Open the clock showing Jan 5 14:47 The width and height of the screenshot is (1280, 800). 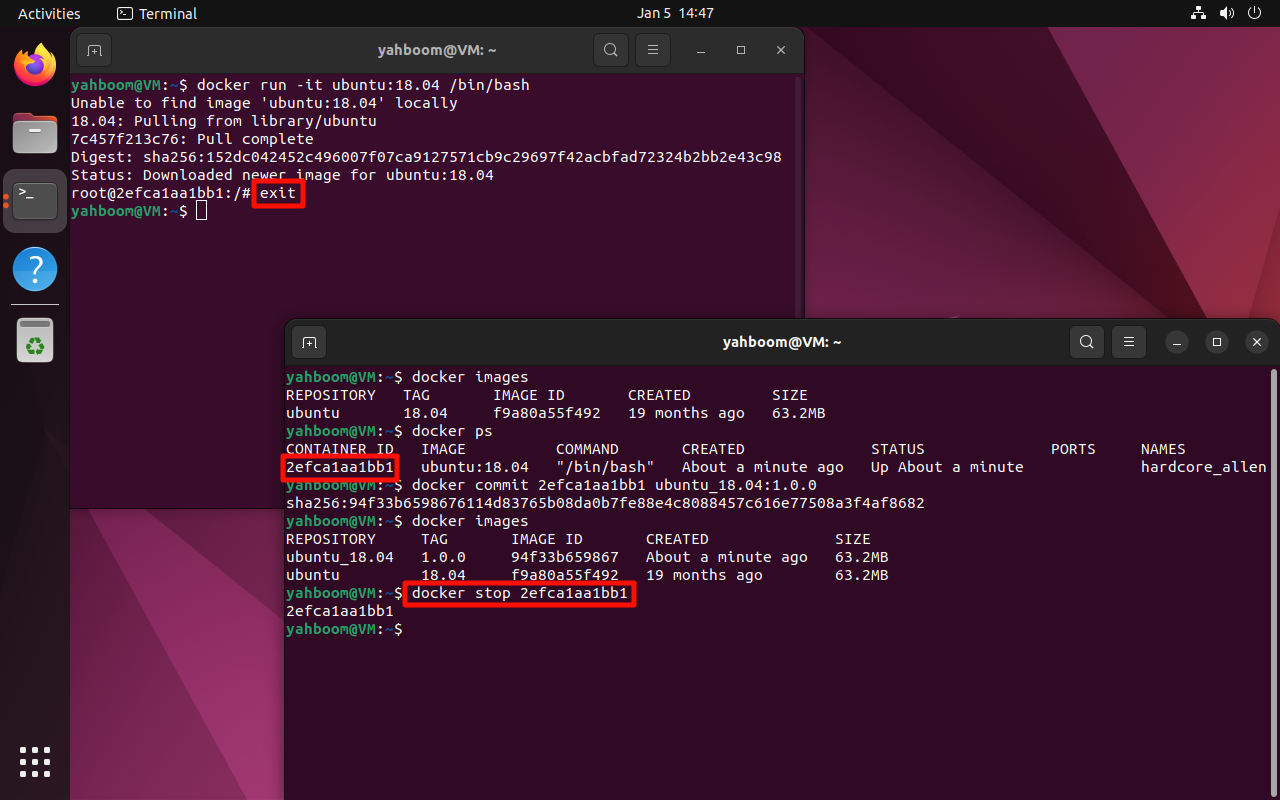[675, 13]
